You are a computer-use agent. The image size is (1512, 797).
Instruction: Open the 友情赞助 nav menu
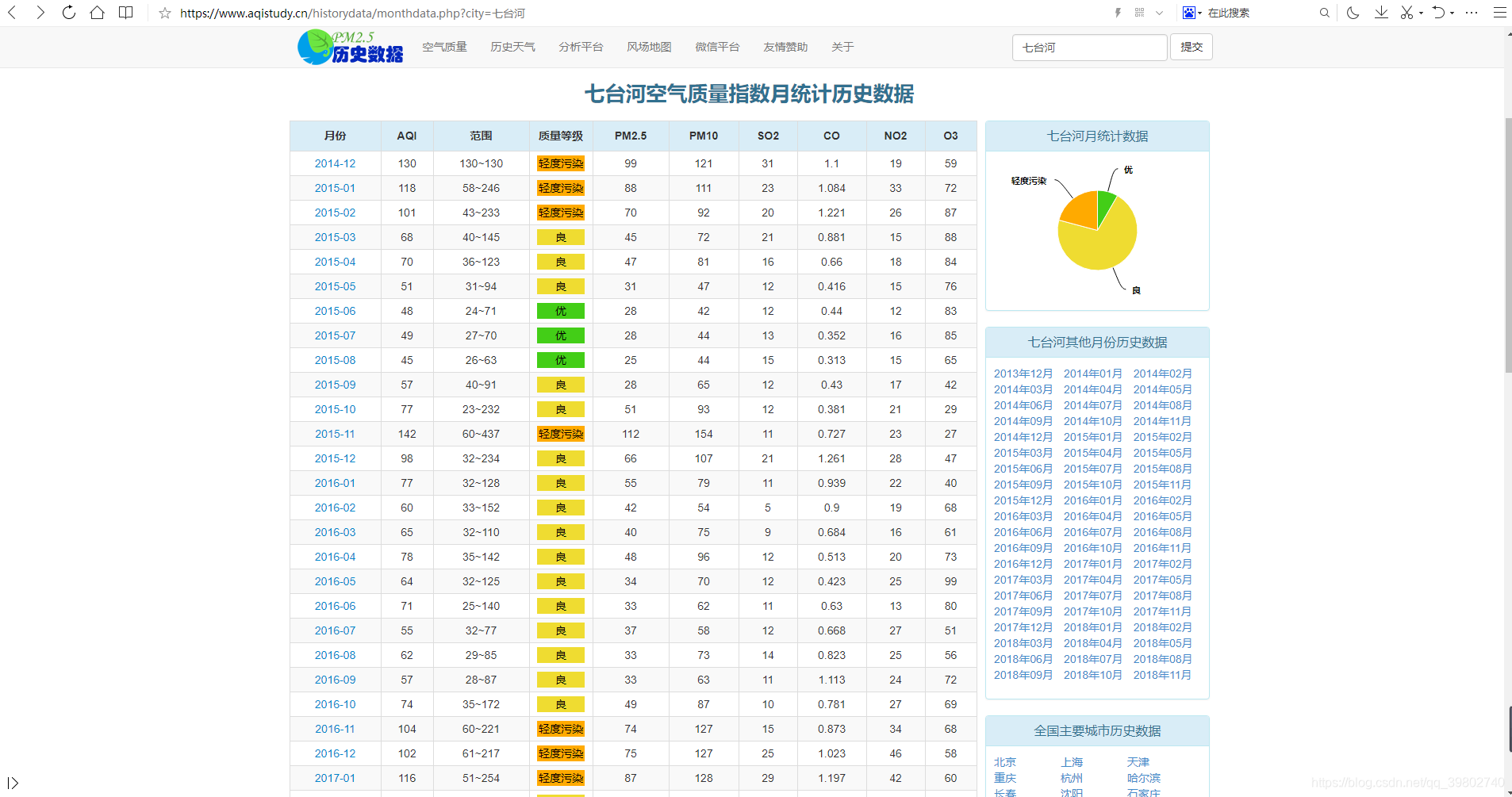point(785,47)
